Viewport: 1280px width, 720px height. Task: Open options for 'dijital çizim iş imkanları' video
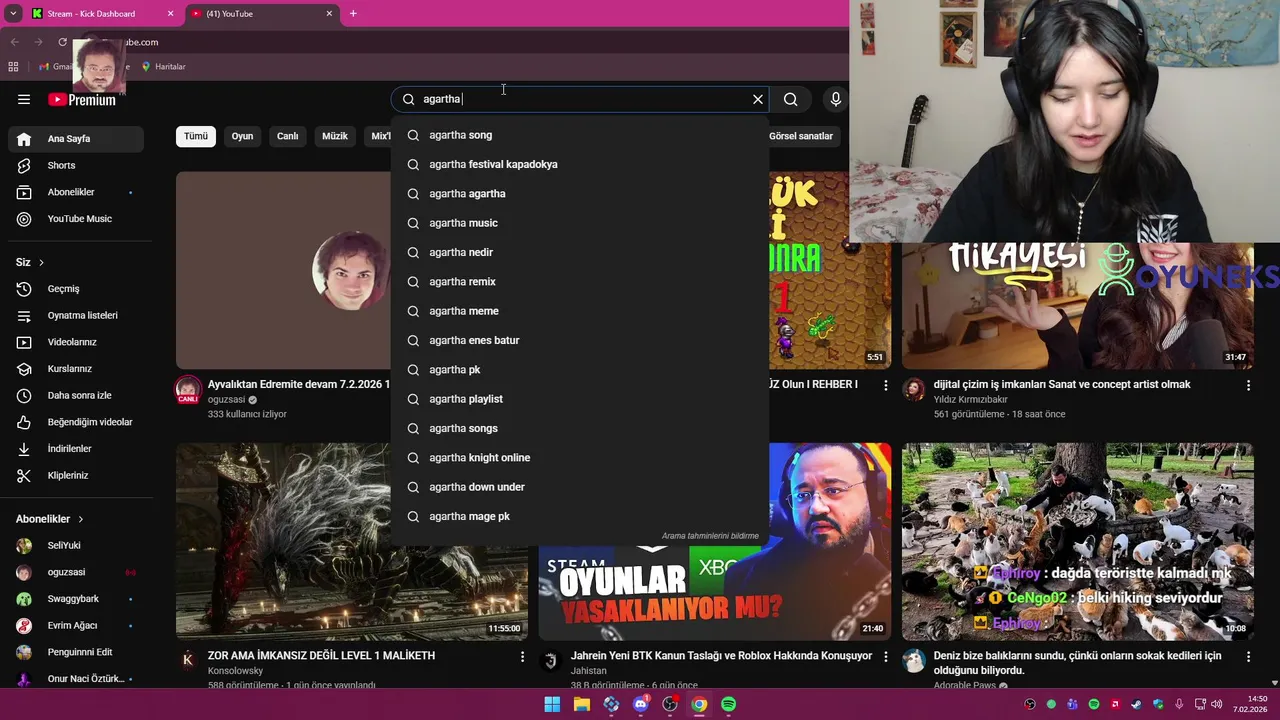1248,385
